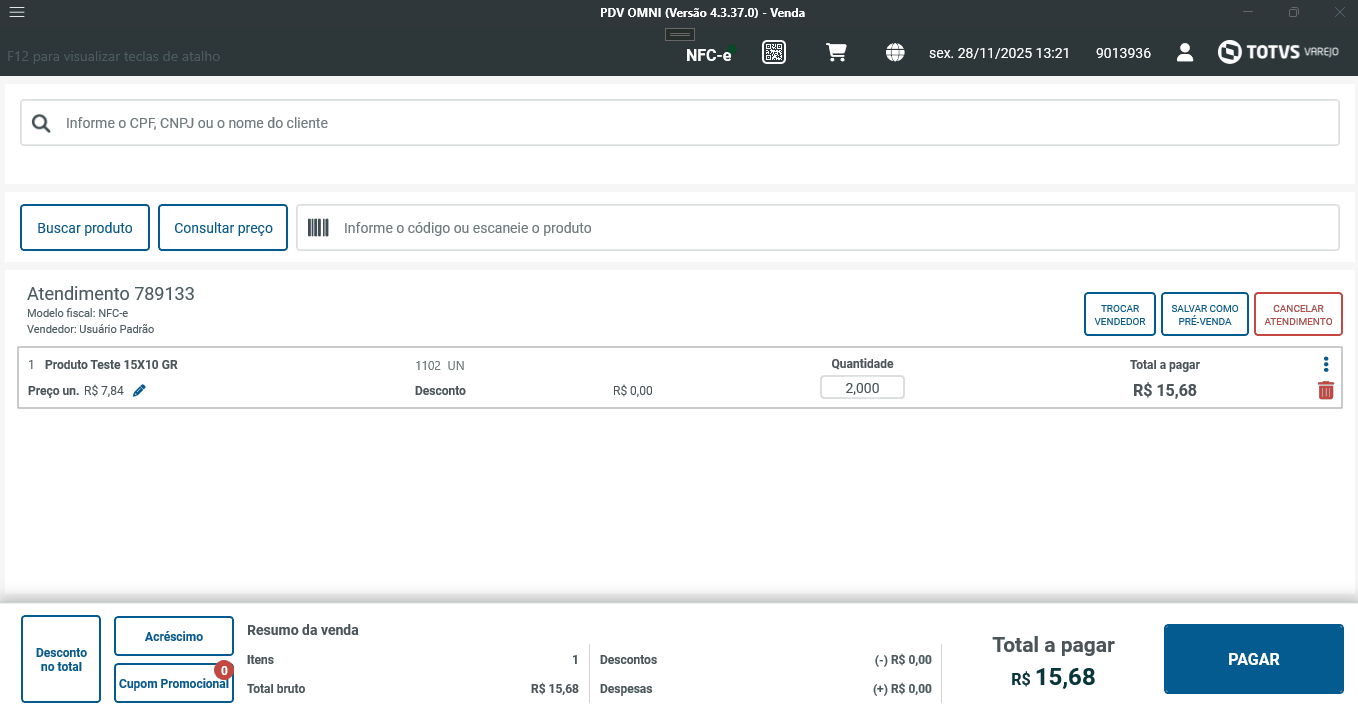Image resolution: width=1358 pixels, height=714 pixels.
Task: Click Descontos (-) R$ 0,00 value
Action: pos(903,660)
